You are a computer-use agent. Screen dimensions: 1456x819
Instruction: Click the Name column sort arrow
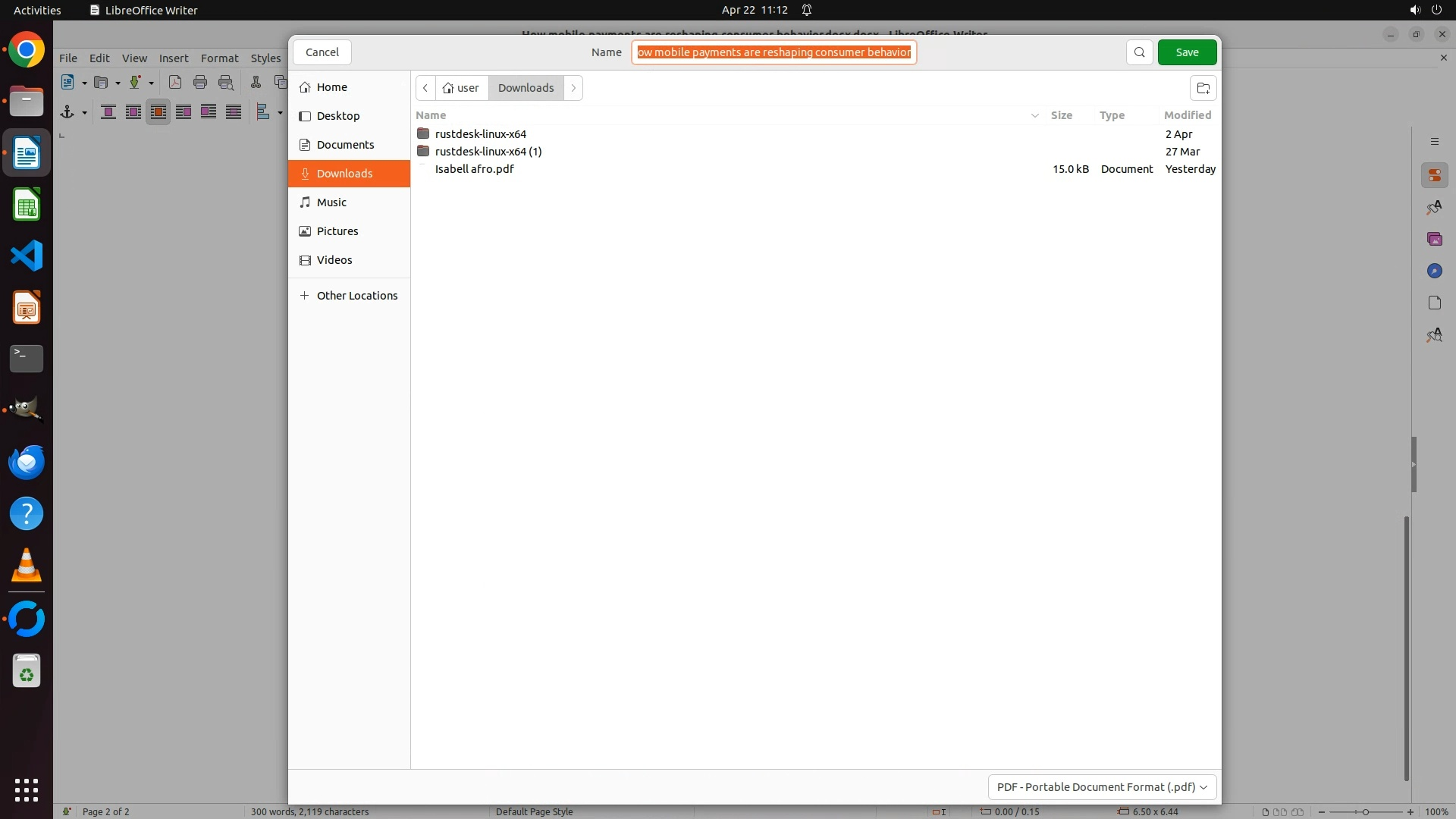[1034, 115]
